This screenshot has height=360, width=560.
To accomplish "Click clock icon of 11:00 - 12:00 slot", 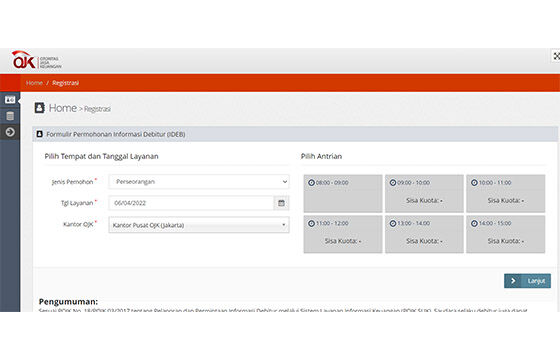I will point(311,223).
